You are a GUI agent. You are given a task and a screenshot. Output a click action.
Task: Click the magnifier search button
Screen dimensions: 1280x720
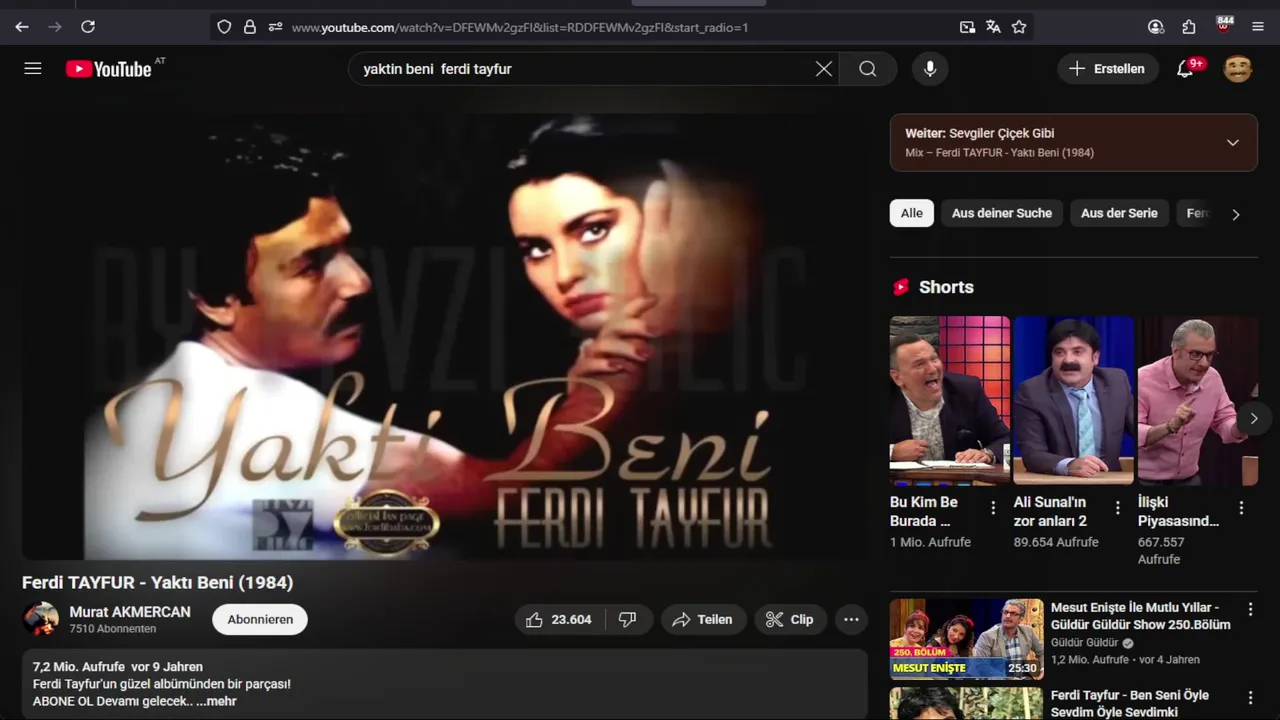[868, 69]
